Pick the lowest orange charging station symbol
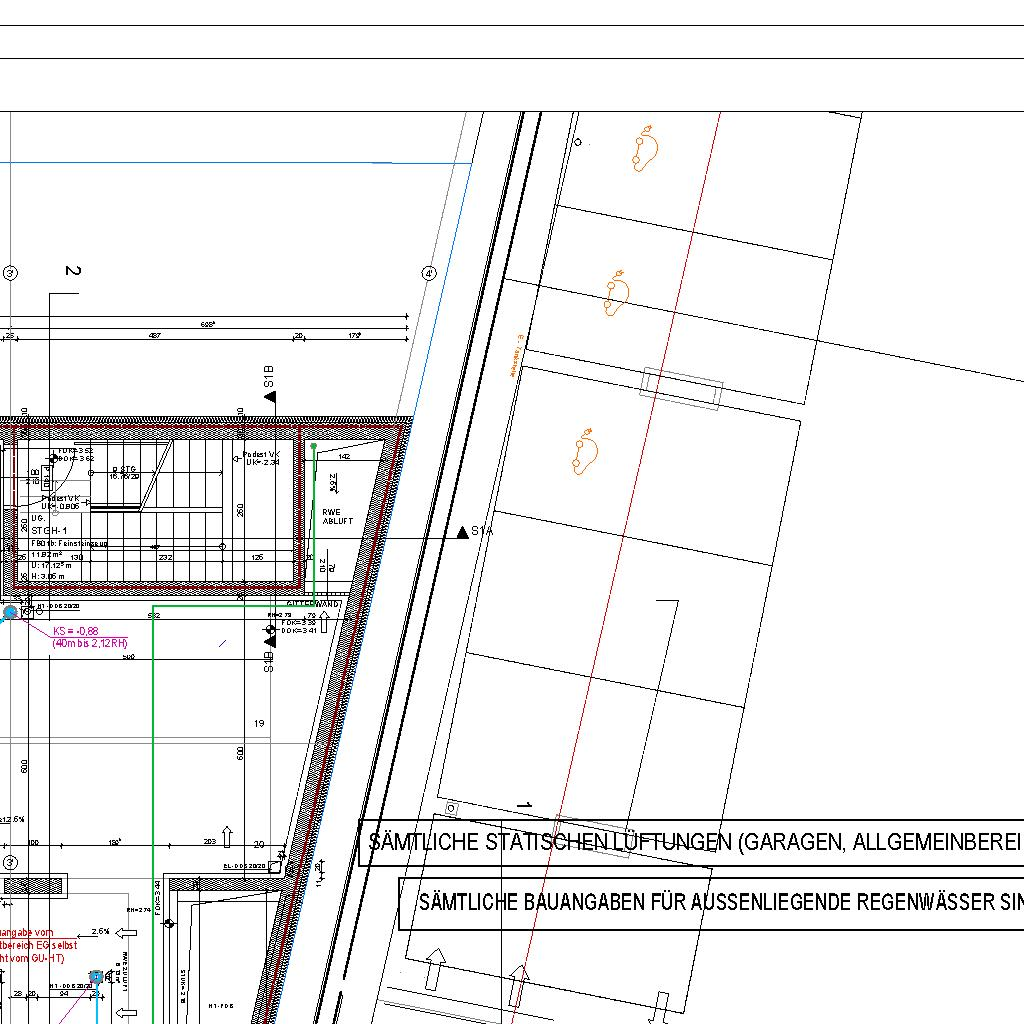This screenshot has height=1024, width=1024. [x=585, y=453]
